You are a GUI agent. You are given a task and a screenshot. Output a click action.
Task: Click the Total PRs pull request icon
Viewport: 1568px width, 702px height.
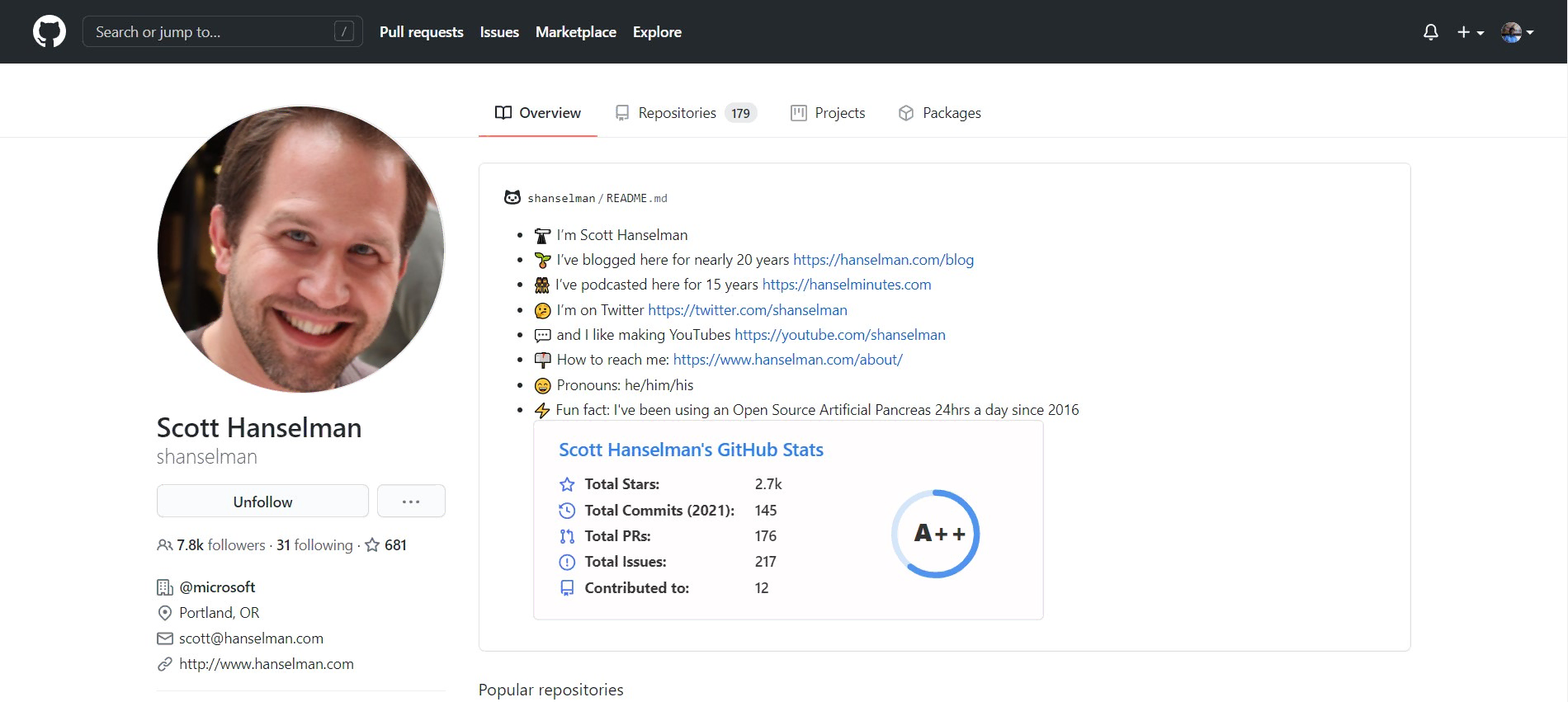[567, 536]
